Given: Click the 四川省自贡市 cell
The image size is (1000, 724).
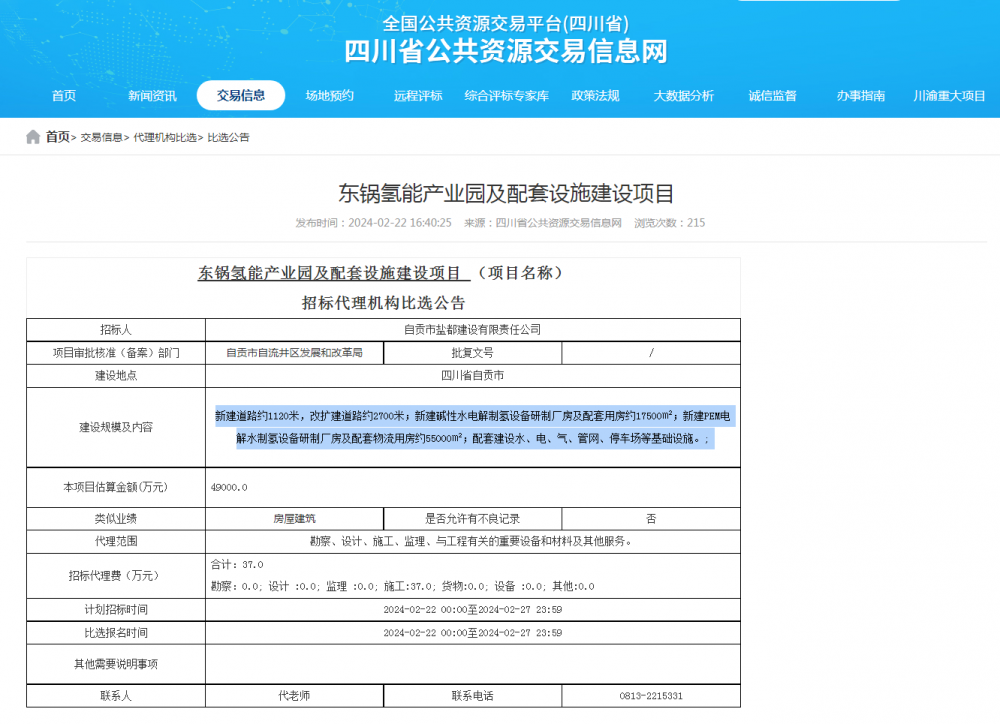Looking at the screenshot, I should pos(473,376).
